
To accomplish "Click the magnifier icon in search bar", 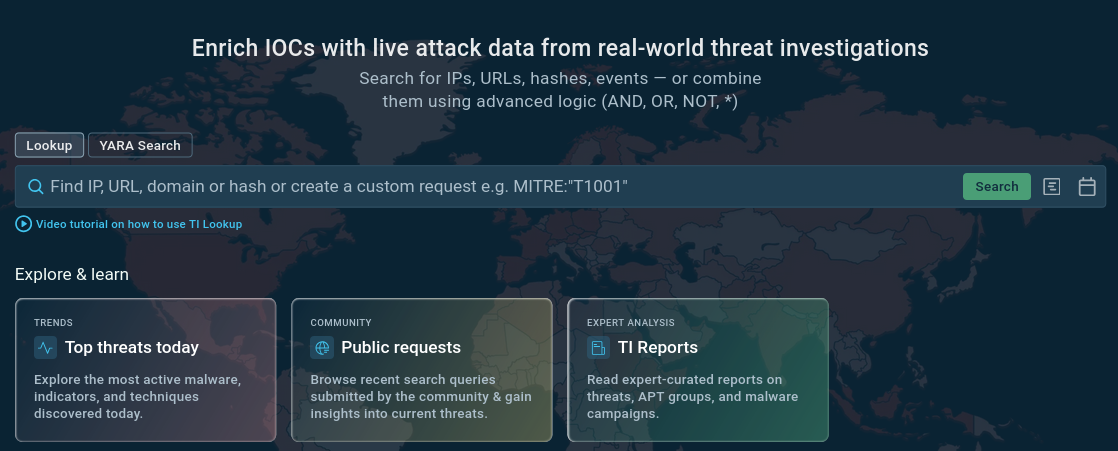I will (x=35, y=187).
